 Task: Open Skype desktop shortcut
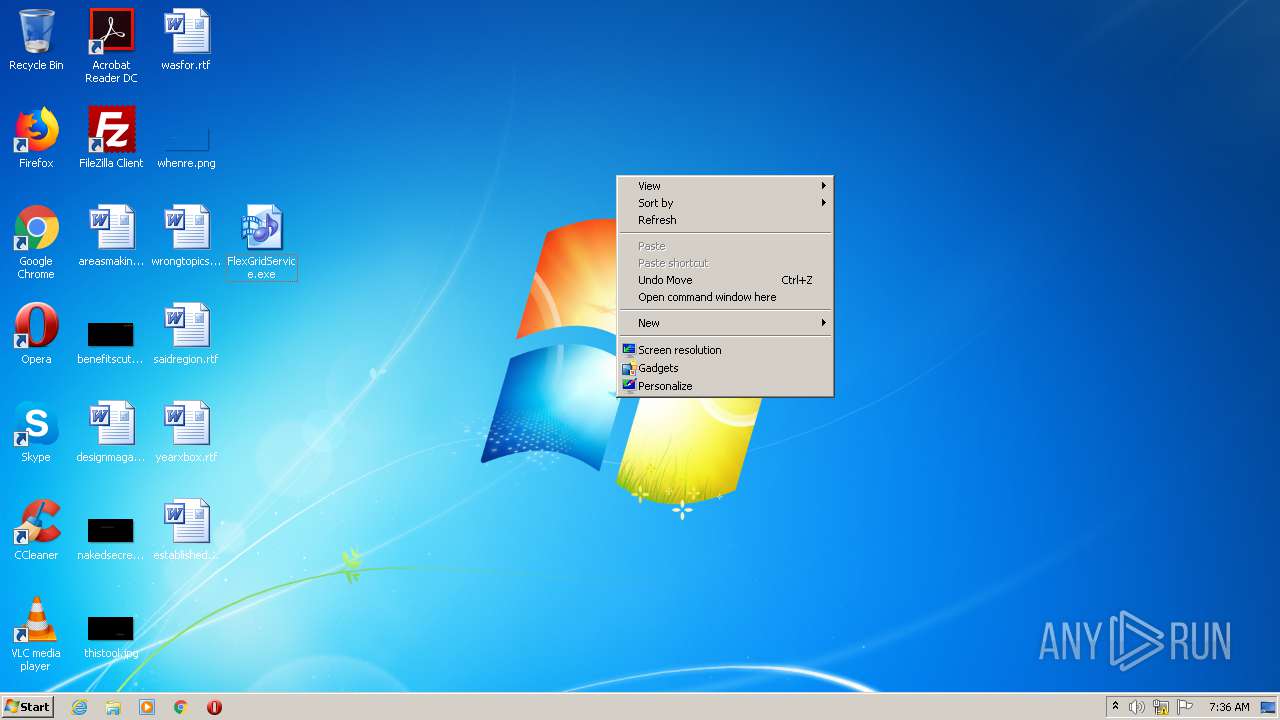pyautogui.click(x=36, y=432)
